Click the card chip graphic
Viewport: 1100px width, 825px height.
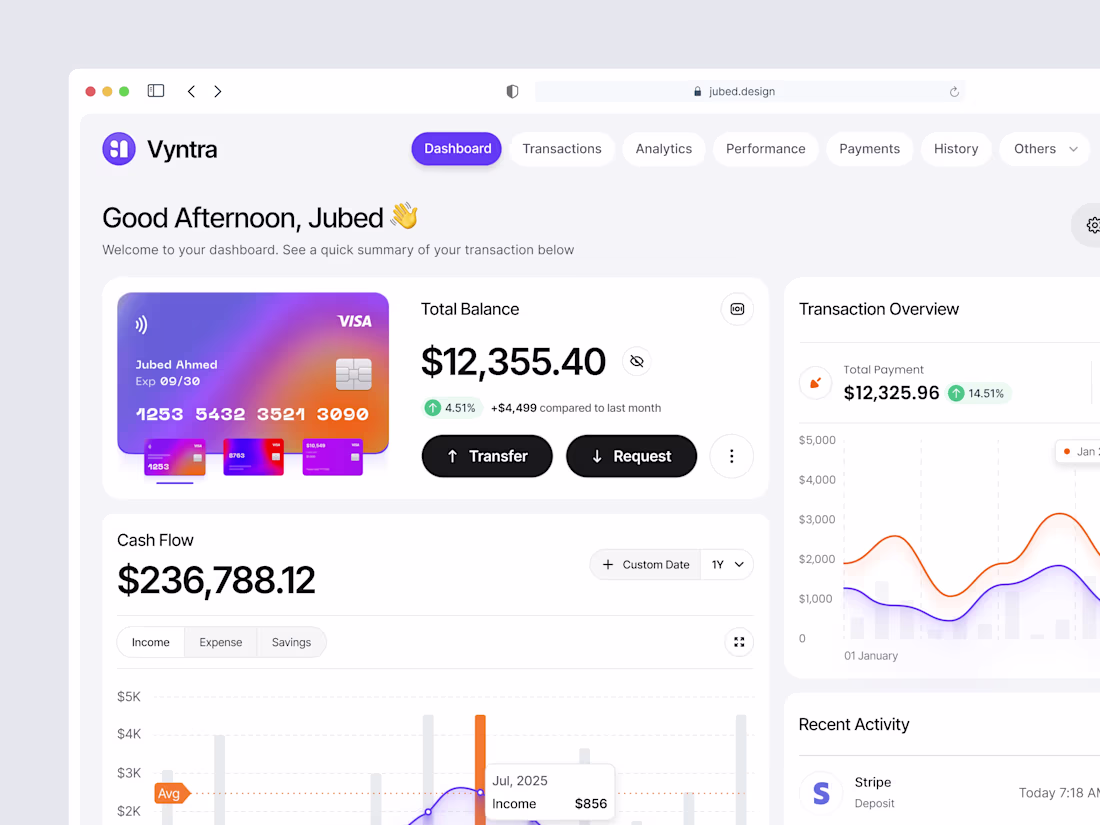[354, 374]
